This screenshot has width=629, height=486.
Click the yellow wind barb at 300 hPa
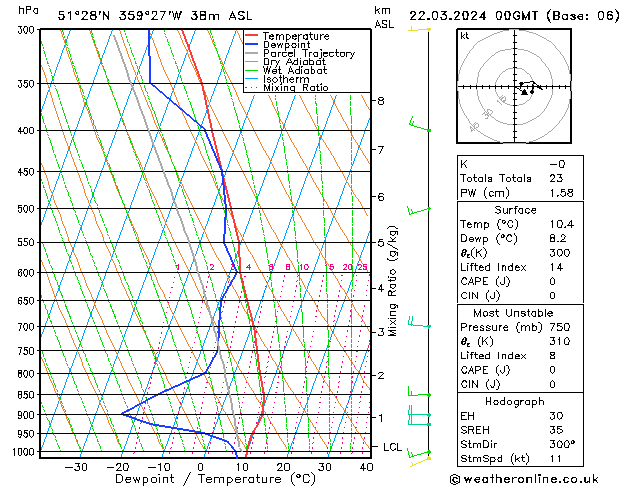[x=420, y=29]
